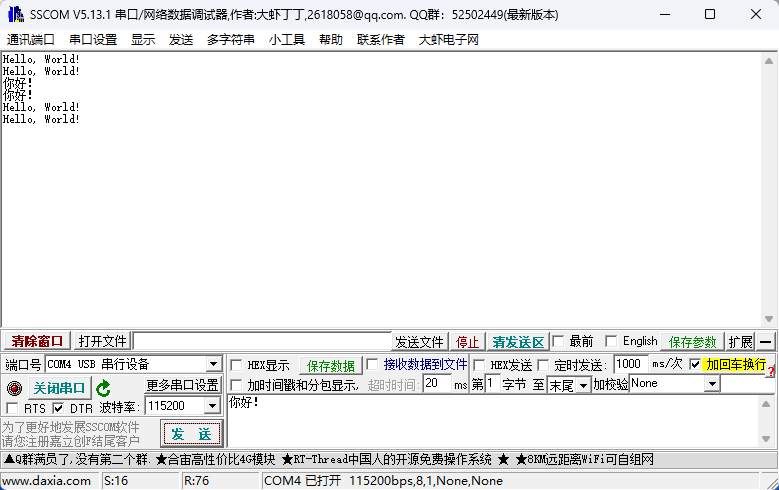Viewport: 779px width, 490px height.
Task: Click the 超时时间 20 ms input field
Action: [436, 384]
